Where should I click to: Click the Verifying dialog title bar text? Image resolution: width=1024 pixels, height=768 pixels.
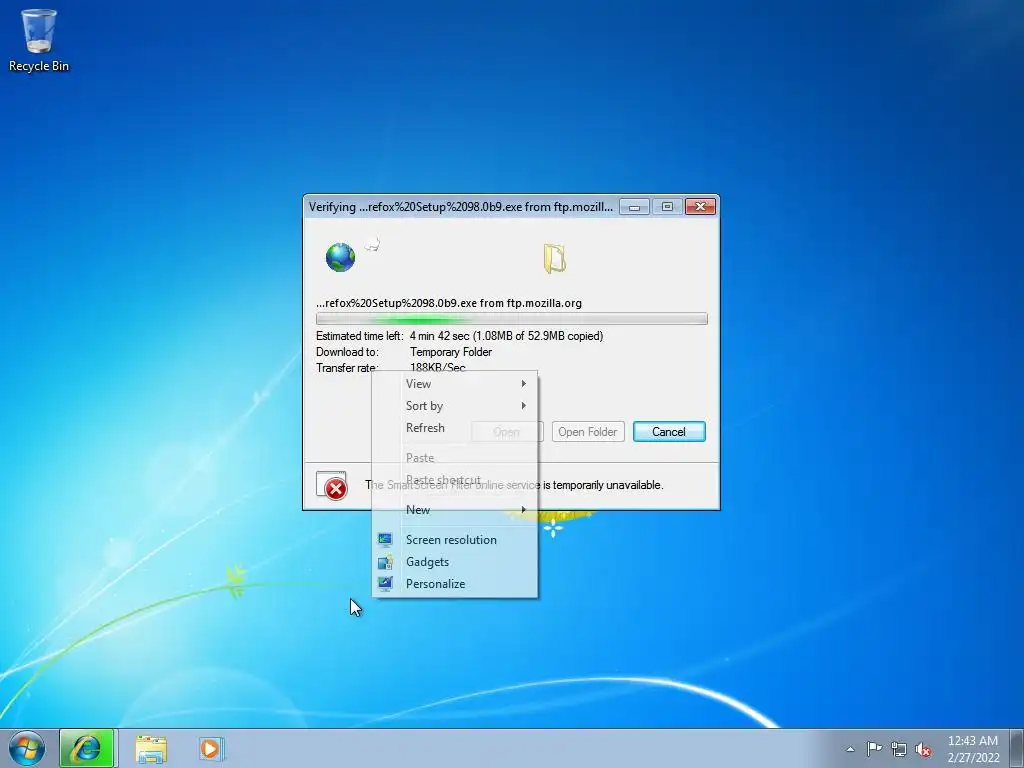click(460, 207)
